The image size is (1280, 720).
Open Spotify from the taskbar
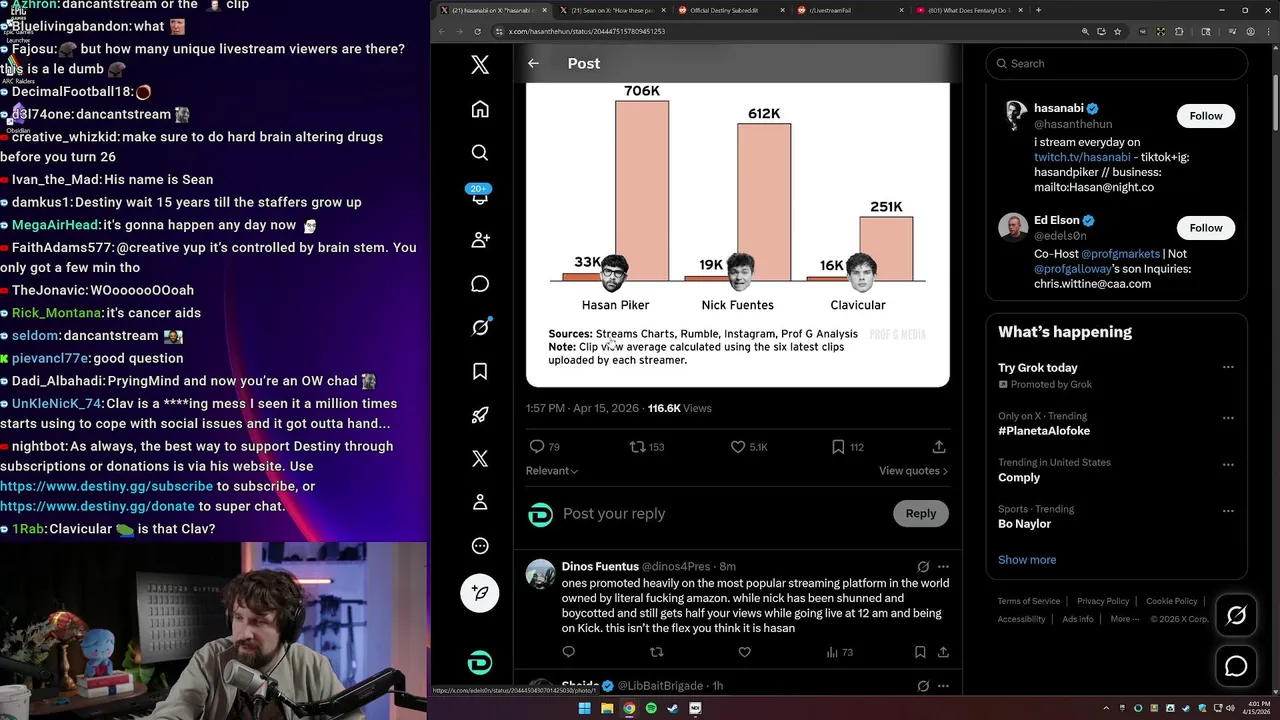(651, 708)
